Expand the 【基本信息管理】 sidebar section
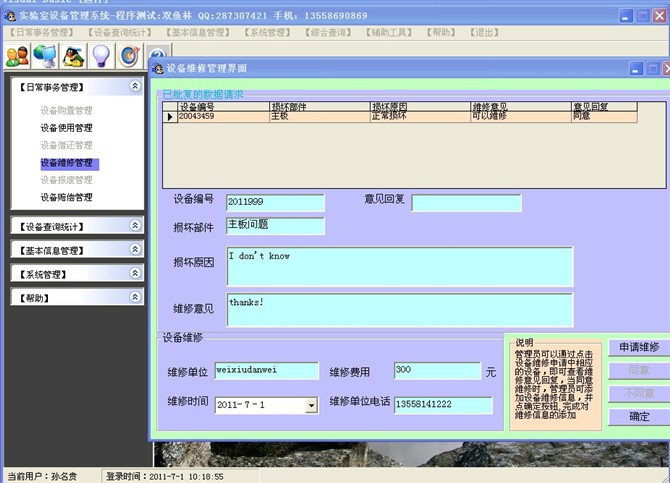670x483 pixels. click(x=135, y=249)
